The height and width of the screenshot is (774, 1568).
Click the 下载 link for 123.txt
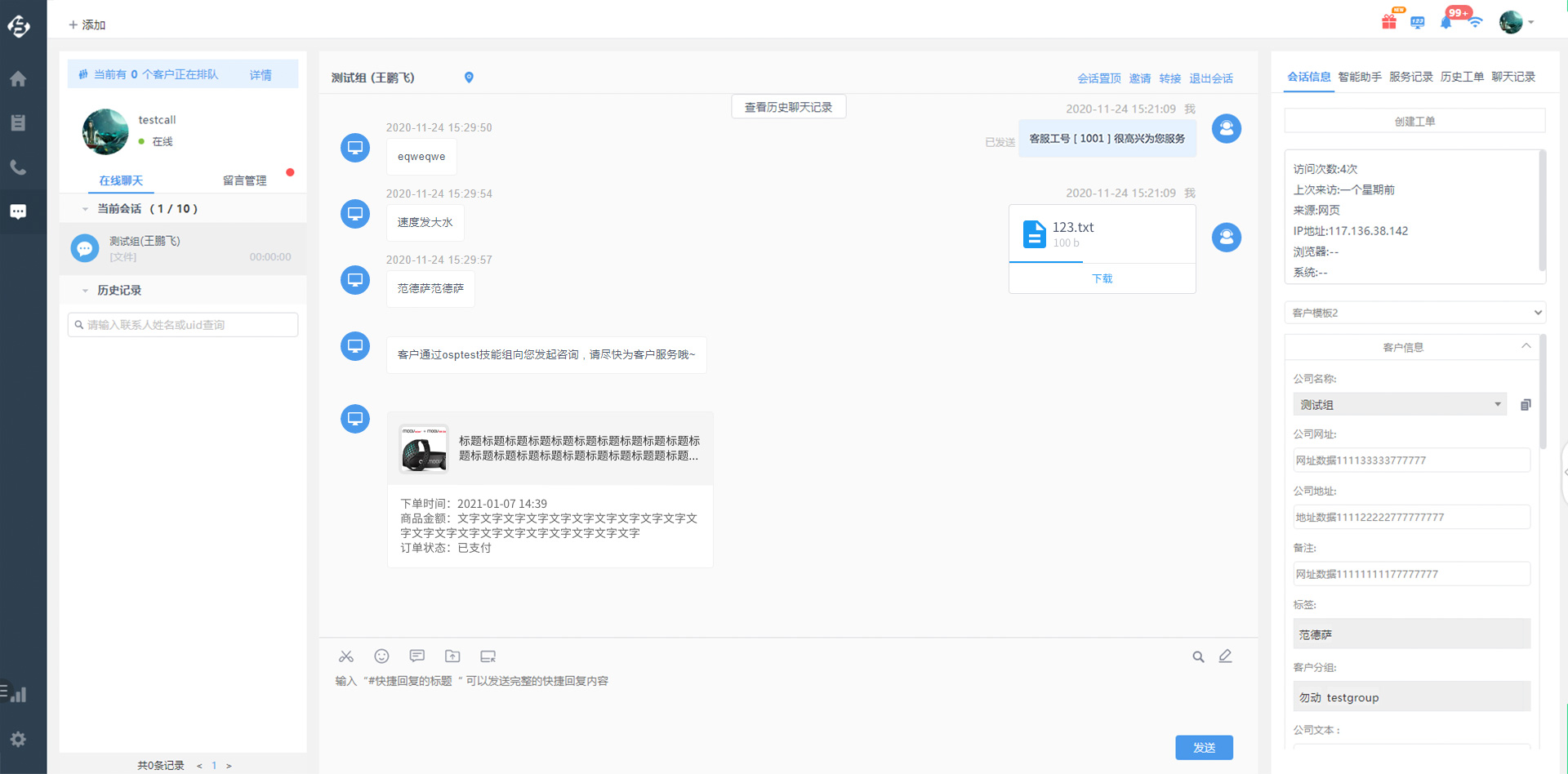coord(1102,278)
